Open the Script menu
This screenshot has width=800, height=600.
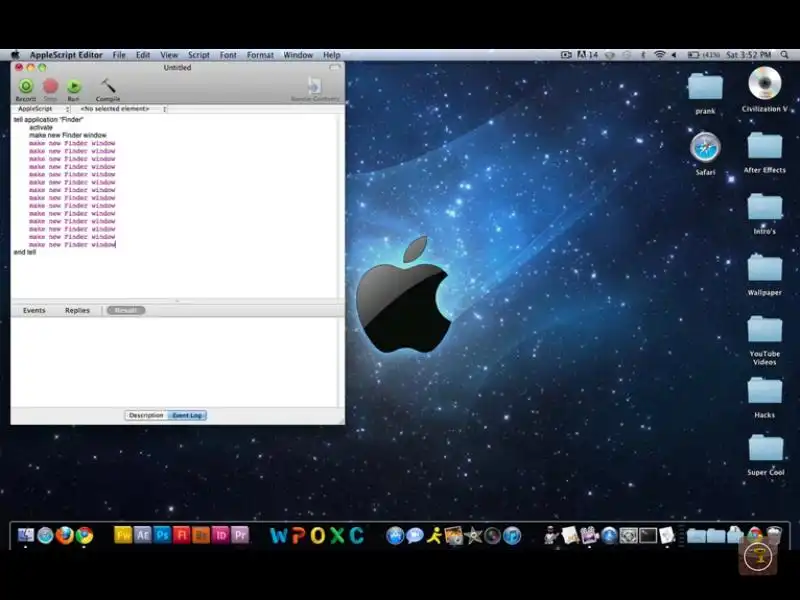(198, 55)
